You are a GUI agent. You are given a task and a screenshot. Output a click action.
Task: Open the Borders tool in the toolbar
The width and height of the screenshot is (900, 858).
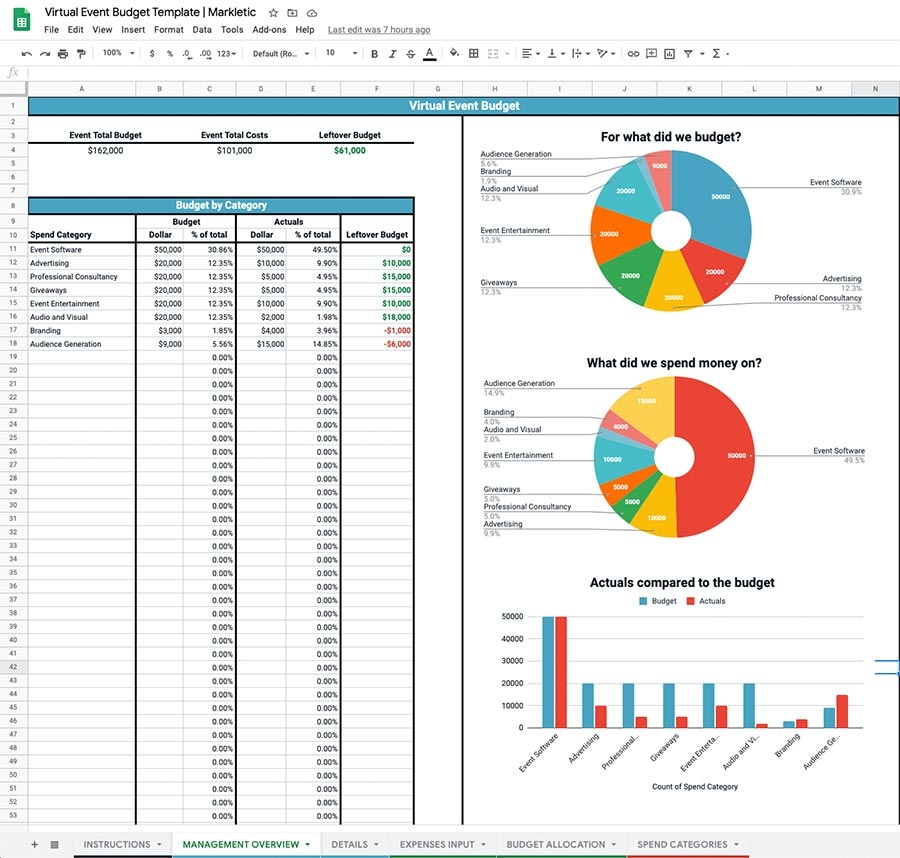[474, 54]
